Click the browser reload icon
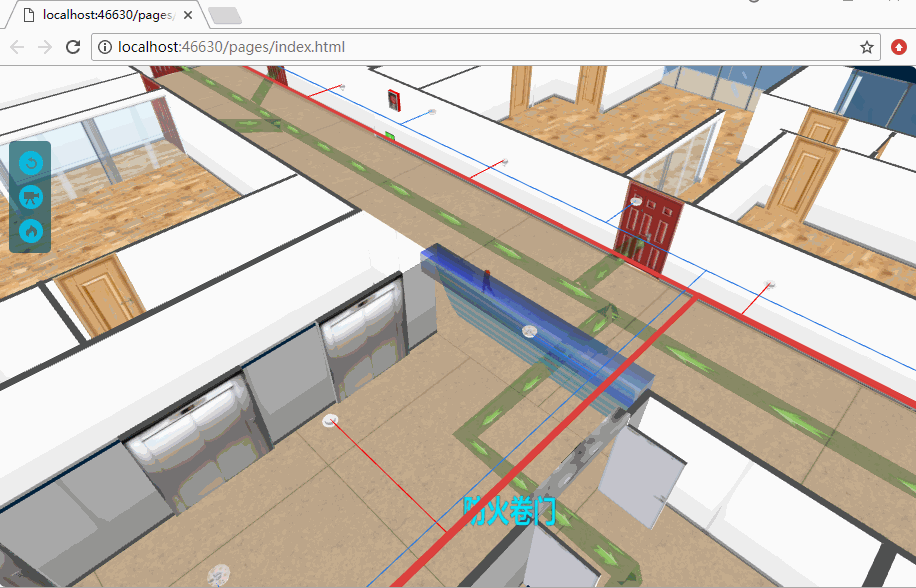Image resolution: width=916 pixels, height=588 pixels. coord(71,46)
